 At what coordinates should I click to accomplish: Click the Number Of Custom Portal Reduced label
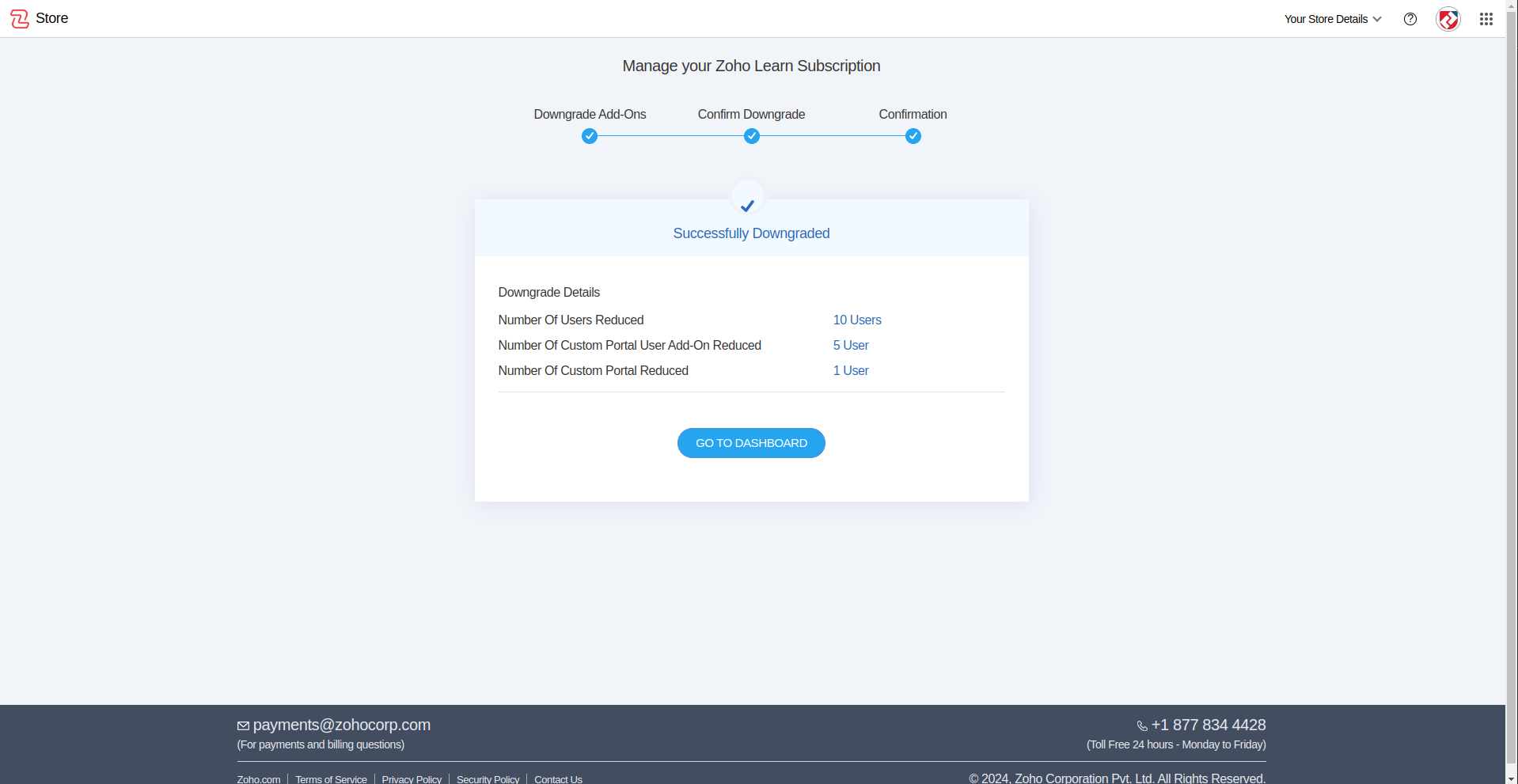point(593,370)
